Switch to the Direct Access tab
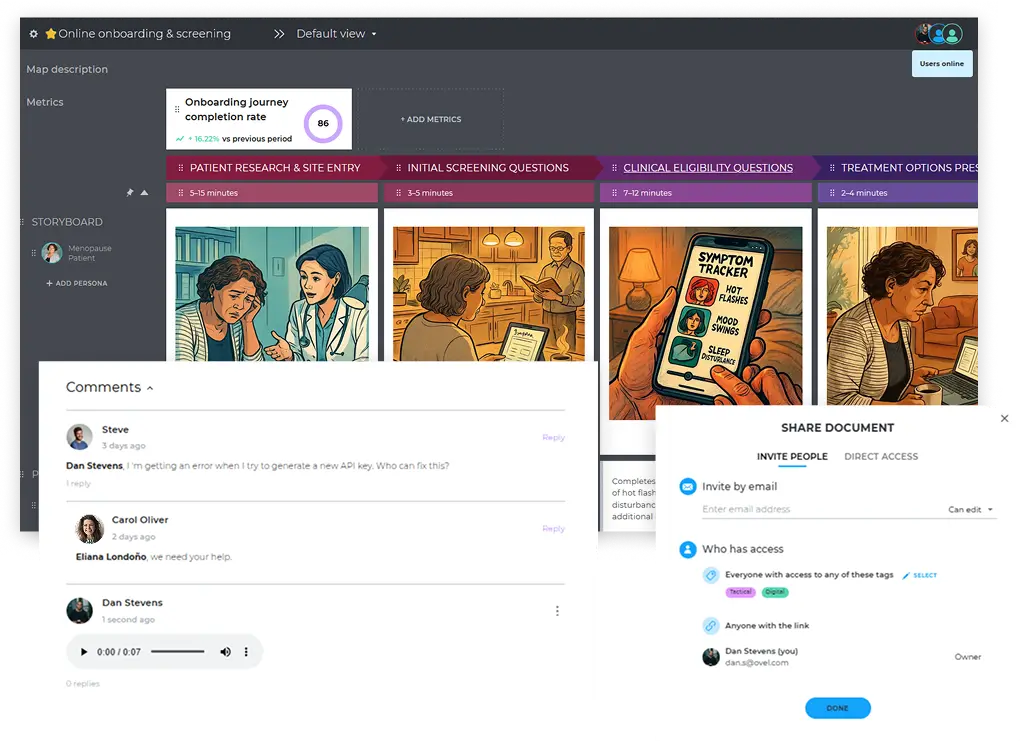This screenshot has height=741, width=1020. (x=880, y=457)
